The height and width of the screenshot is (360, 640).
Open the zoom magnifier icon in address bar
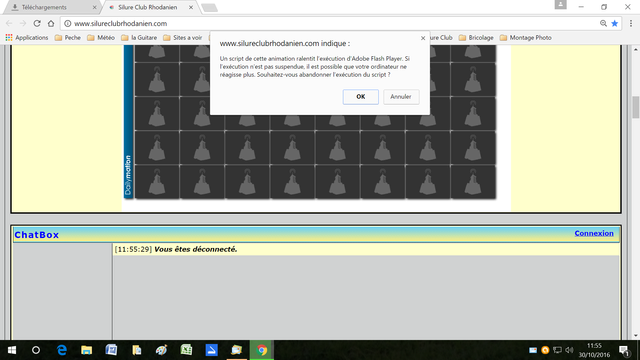603,23
